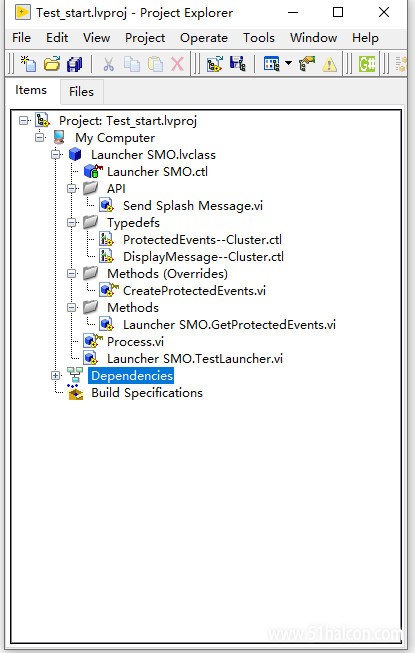
Task: Select Send Splash Message.vi item
Action: tap(193, 206)
